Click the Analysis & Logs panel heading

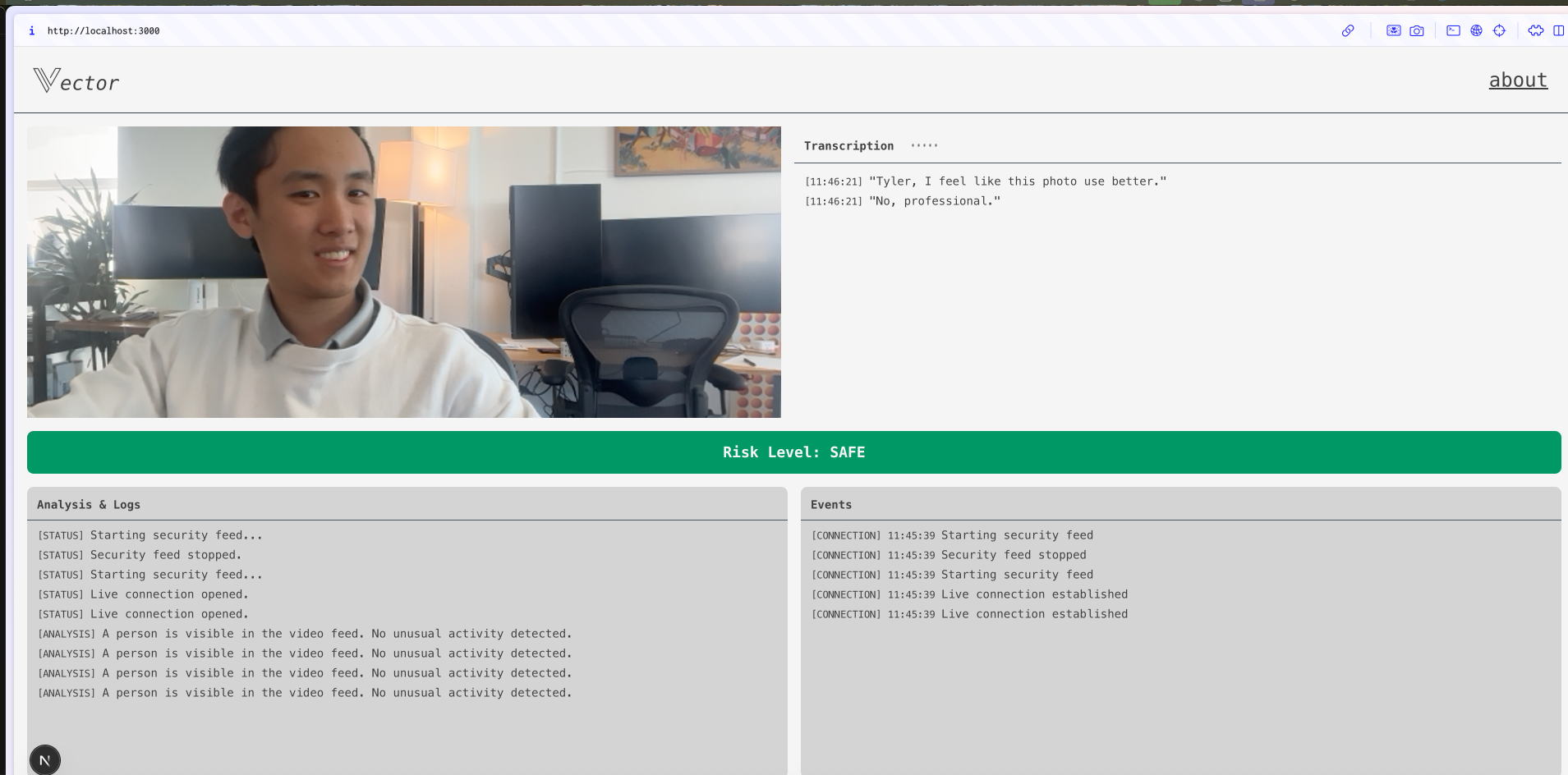pos(89,505)
